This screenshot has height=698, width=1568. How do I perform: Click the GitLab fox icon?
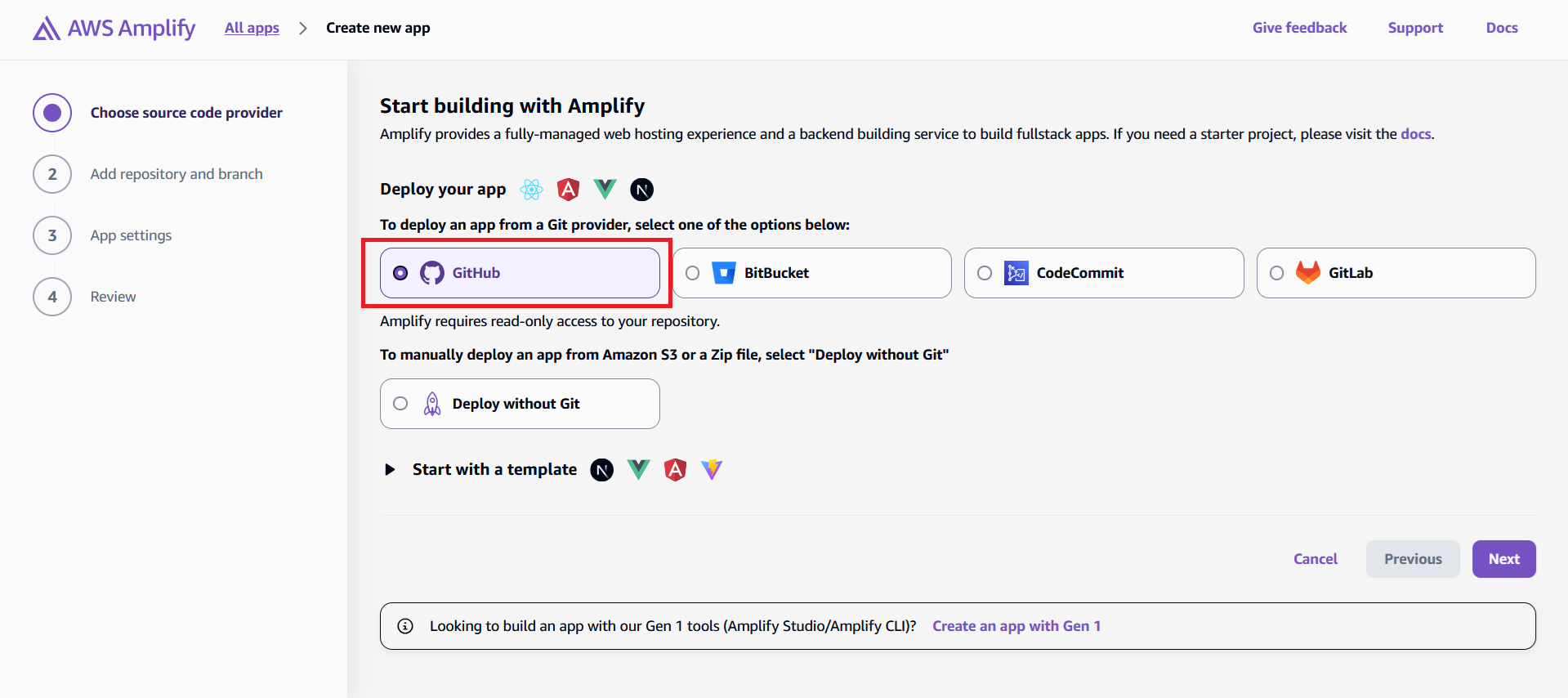tap(1308, 272)
